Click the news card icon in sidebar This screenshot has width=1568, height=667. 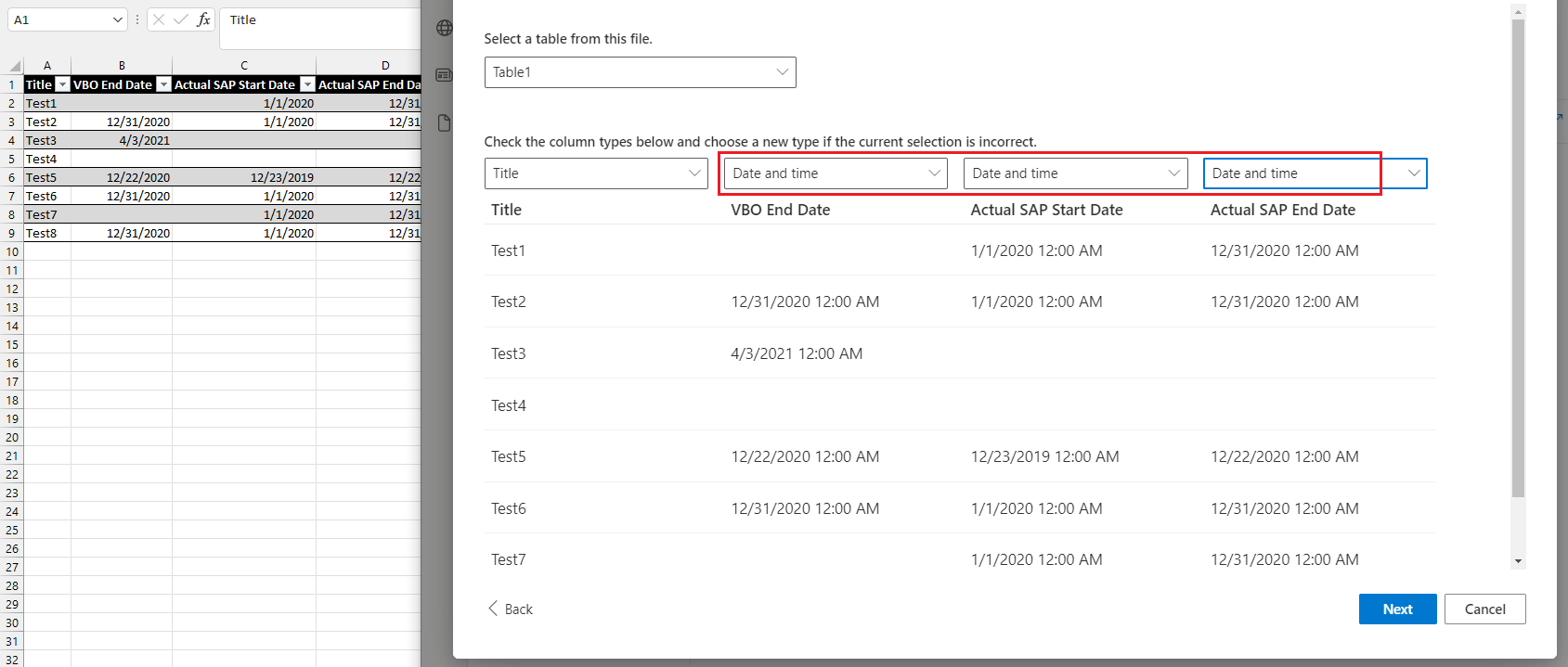point(445,74)
